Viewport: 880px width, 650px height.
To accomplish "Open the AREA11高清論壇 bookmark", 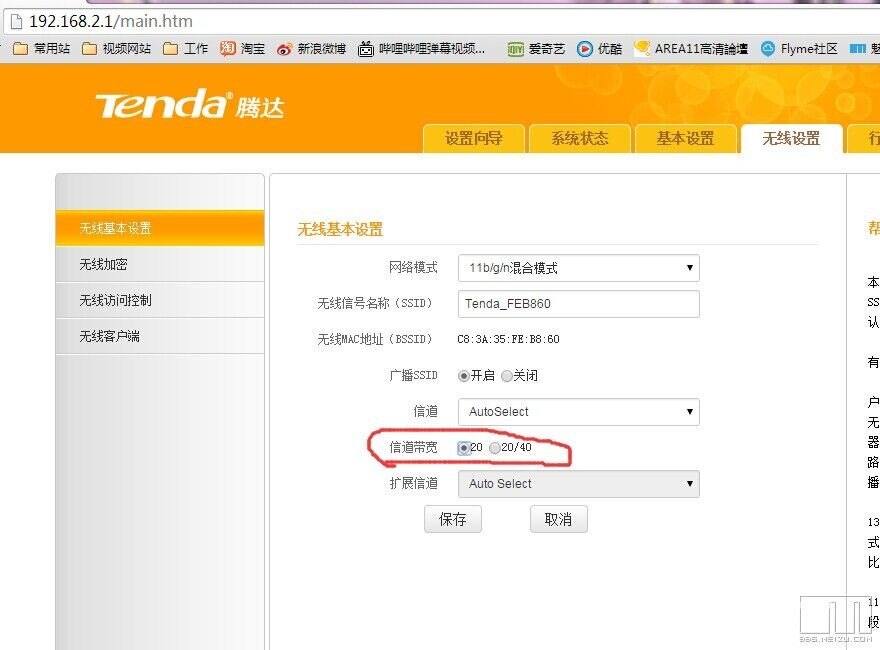I will click(x=690, y=48).
